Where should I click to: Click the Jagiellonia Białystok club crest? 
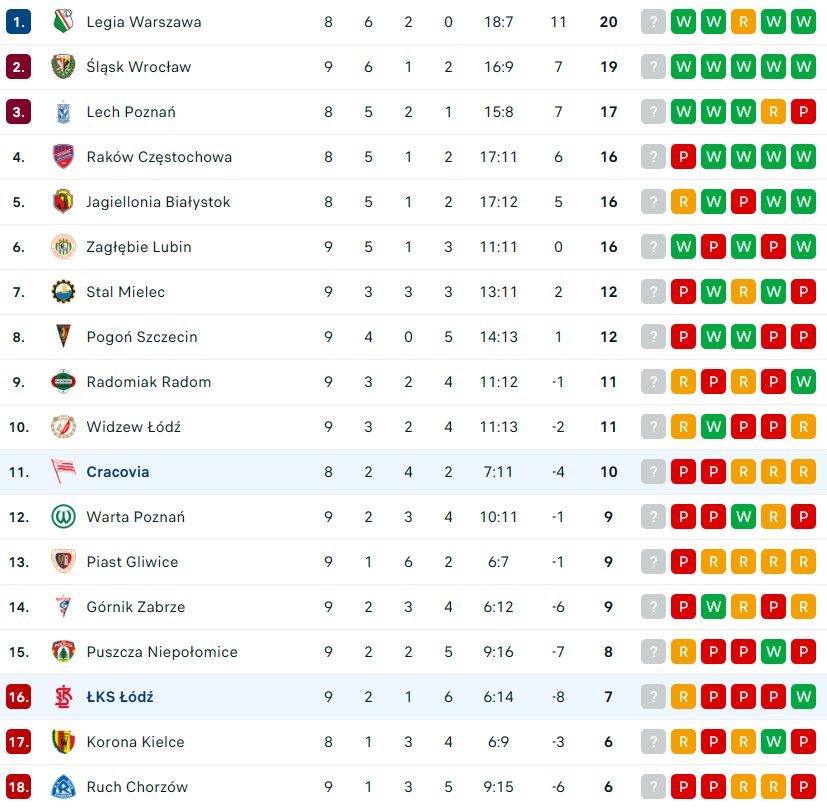point(63,202)
